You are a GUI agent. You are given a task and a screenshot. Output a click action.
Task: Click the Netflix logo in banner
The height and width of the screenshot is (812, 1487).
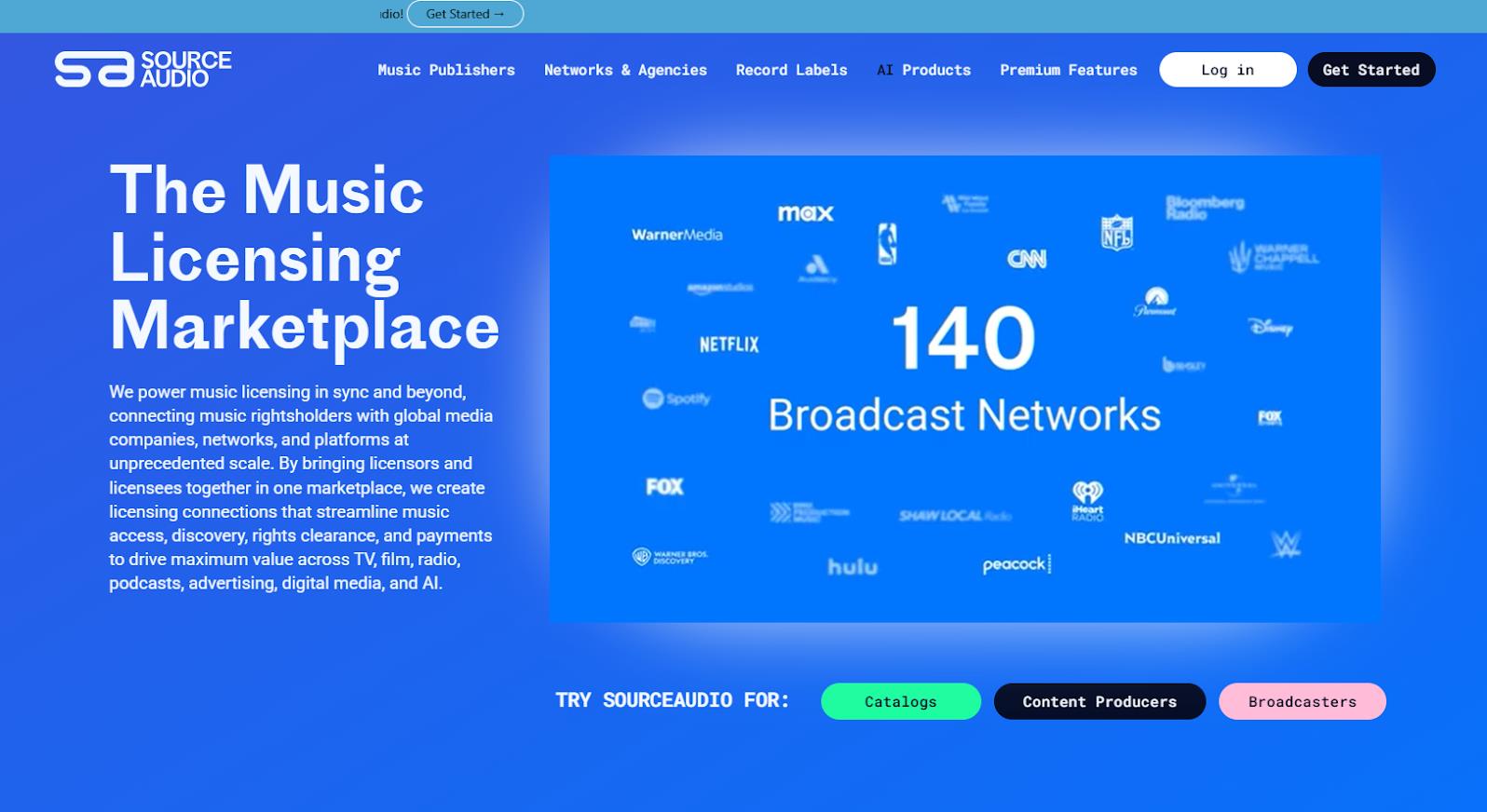pos(730,345)
